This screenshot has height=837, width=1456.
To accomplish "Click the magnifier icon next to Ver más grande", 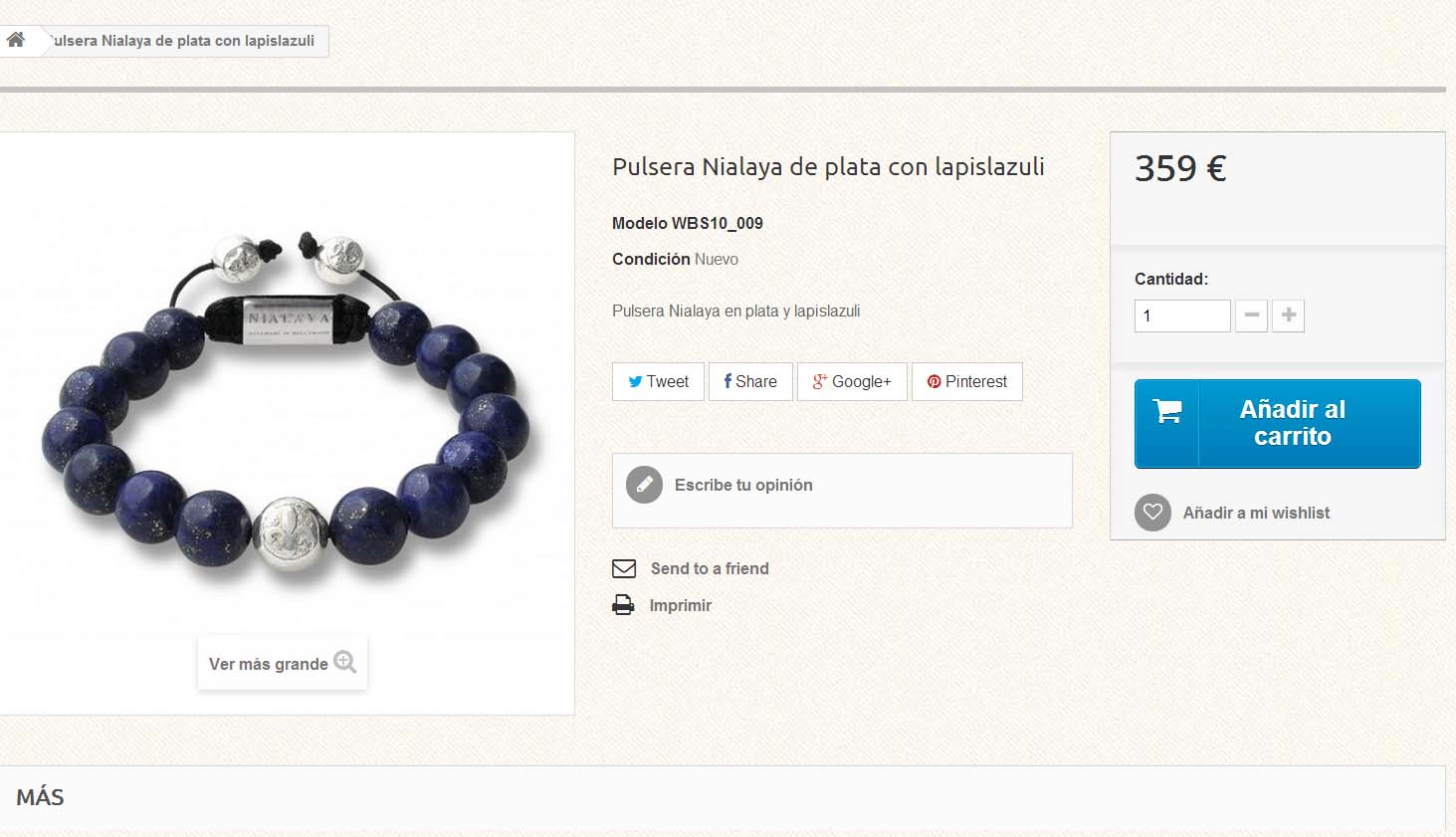I will pyautogui.click(x=345, y=662).
